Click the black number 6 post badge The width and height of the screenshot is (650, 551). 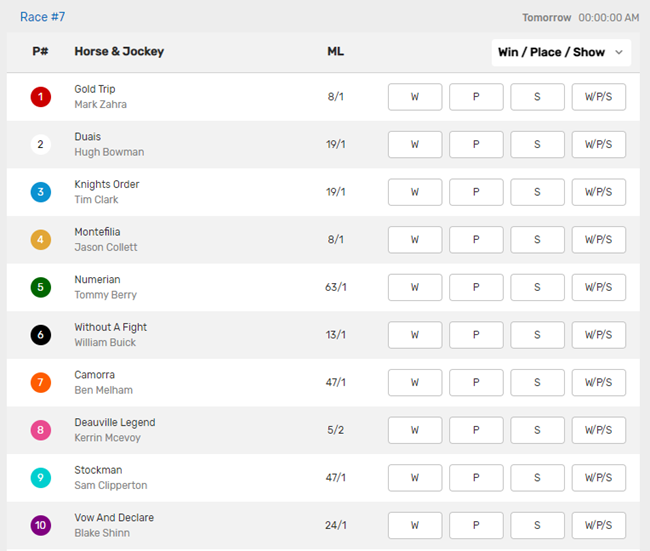(40, 335)
